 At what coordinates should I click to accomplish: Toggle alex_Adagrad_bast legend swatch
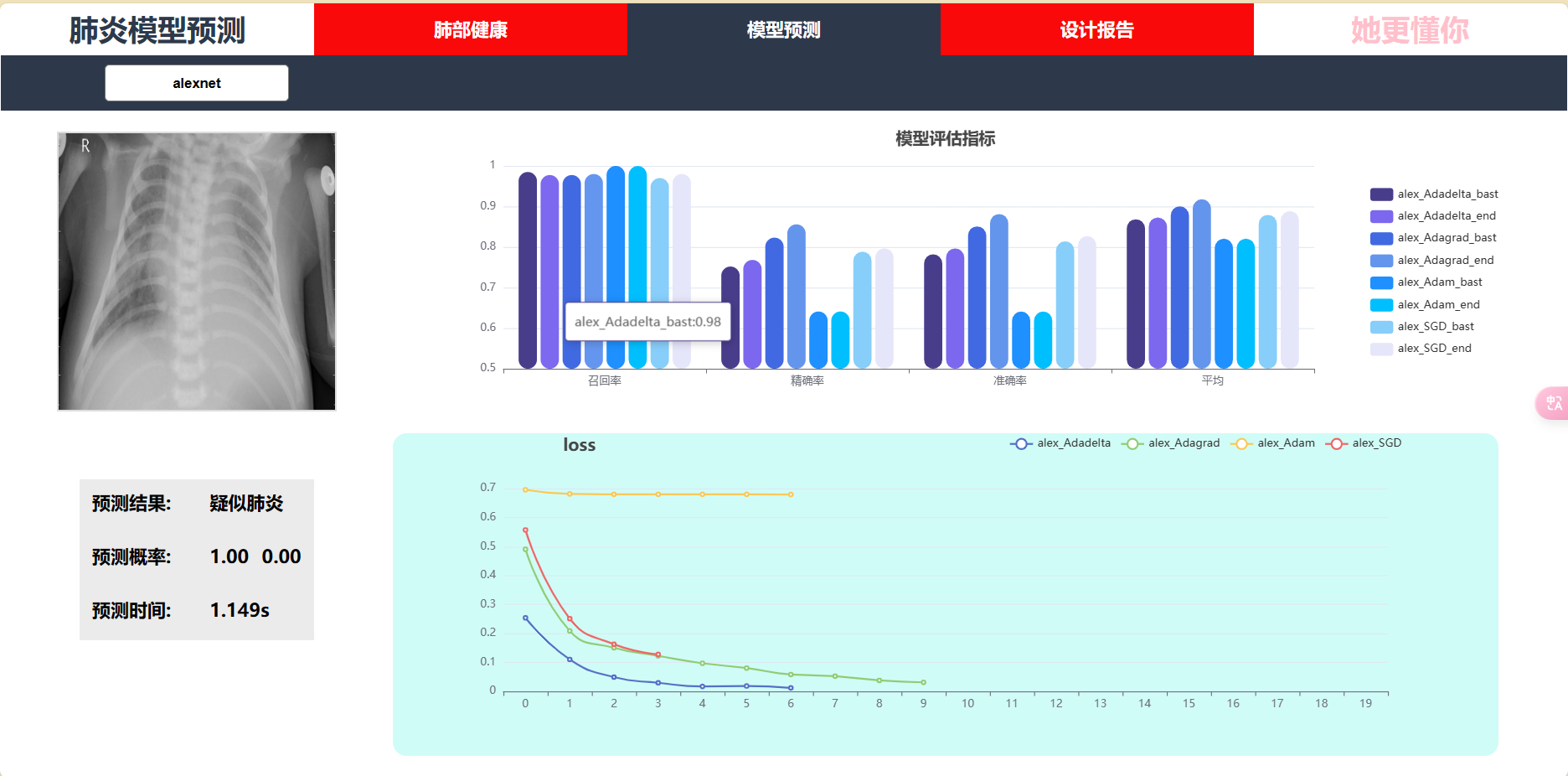coord(1381,238)
